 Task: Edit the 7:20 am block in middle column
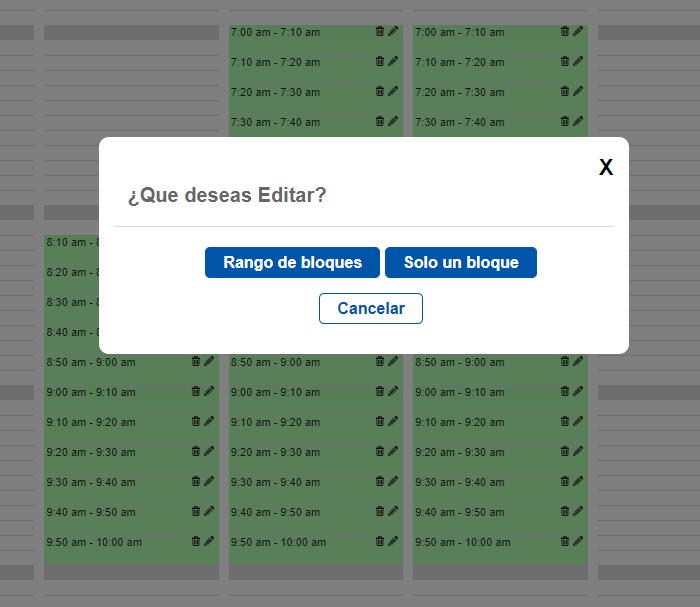(393, 91)
